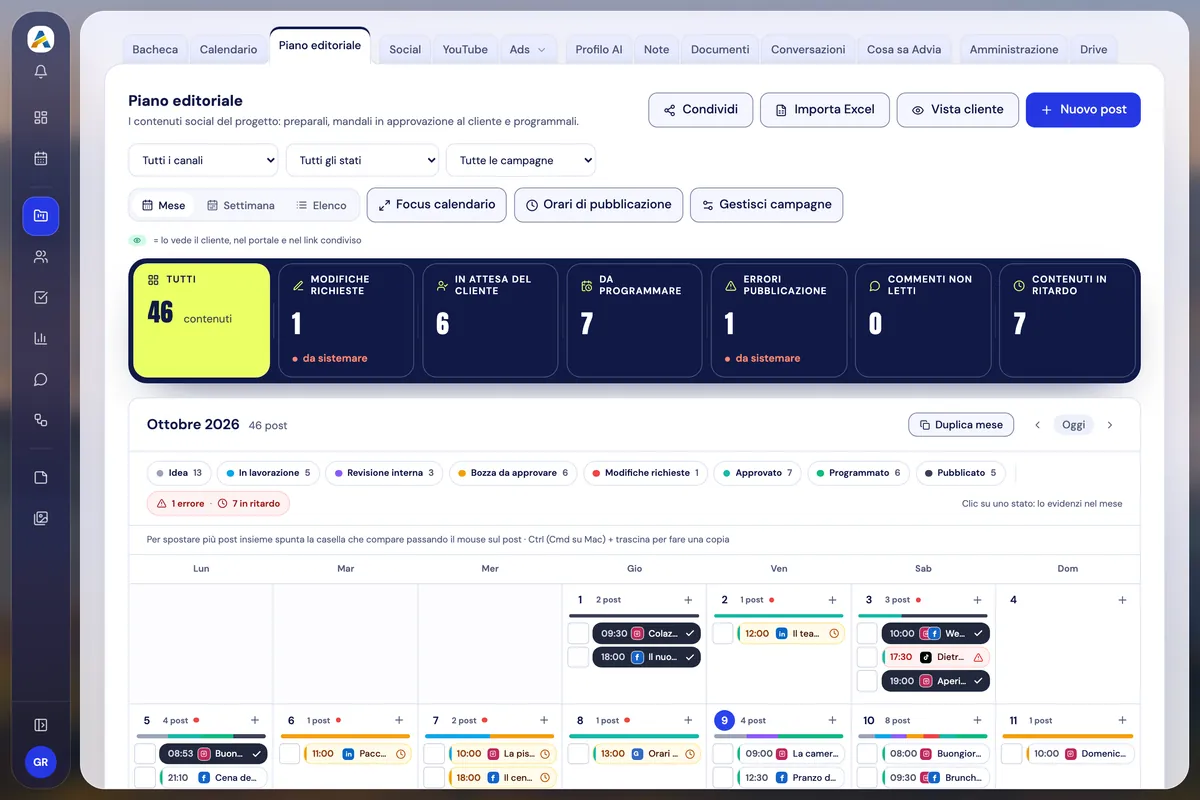Open the dashboard grid icon in sidebar
This screenshot has width=1200, height=800.
(41, 117)
